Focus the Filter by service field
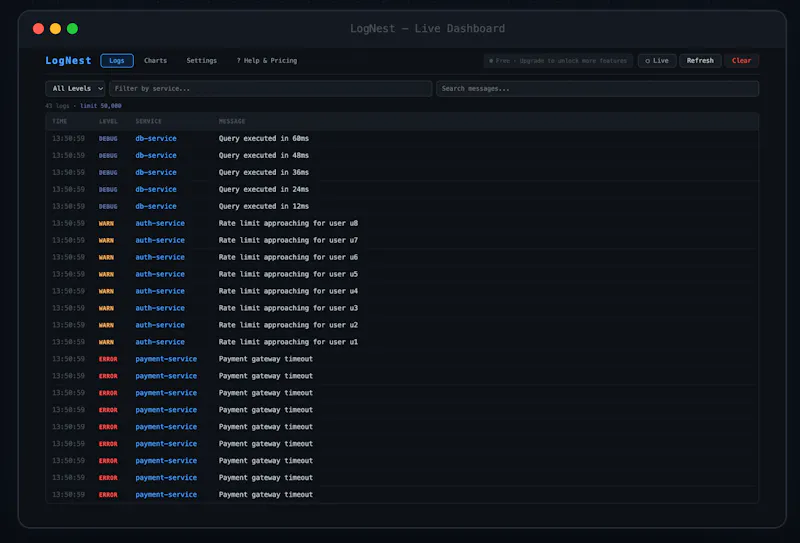Screen dimensions: 800x543 (270, 88)
